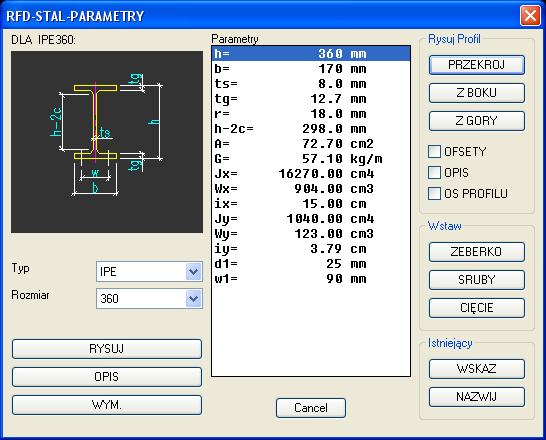Click the IPE combo box field
This screenshot has height=440, width=546.
click(149, 272)
